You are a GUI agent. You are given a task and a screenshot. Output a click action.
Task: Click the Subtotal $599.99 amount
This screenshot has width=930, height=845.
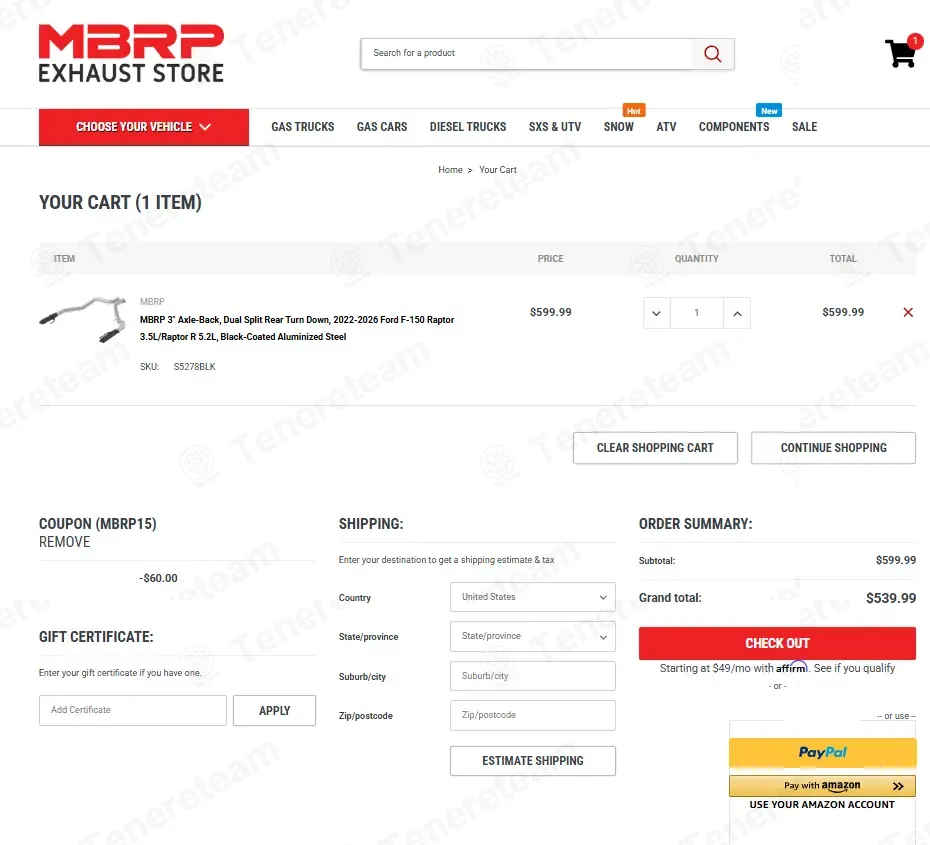[896, 560]
